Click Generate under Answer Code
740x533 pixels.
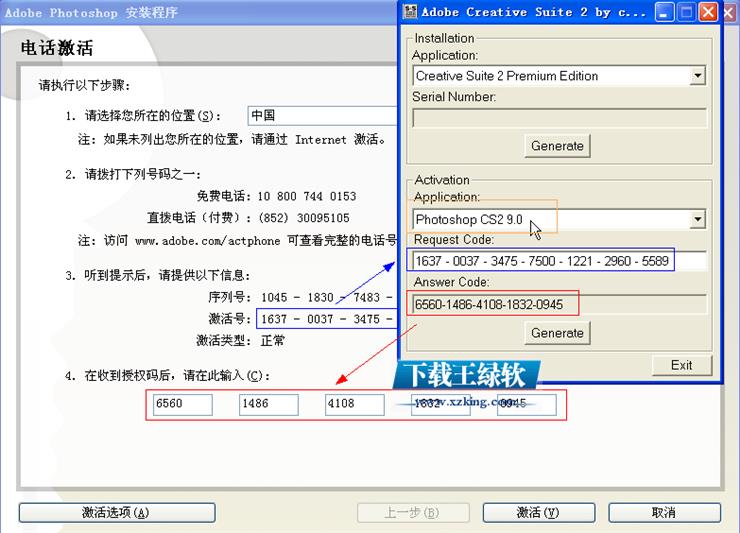click(x=557, y=333)
